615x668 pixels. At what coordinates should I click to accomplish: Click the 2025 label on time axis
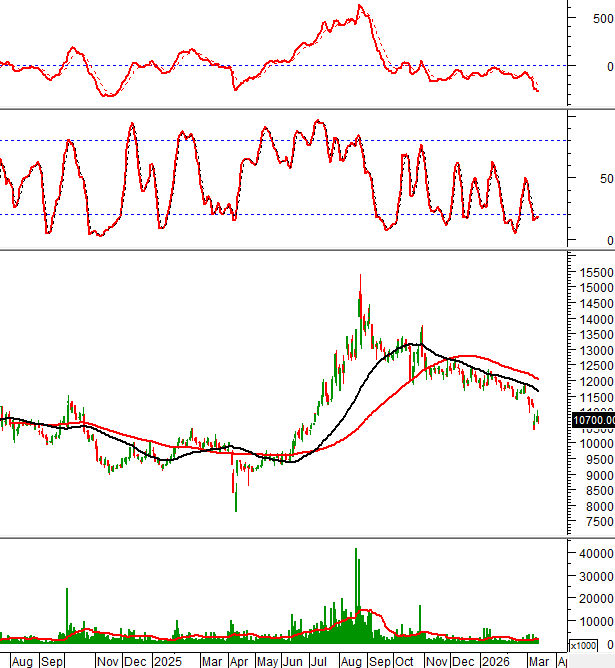coord(167,661)
